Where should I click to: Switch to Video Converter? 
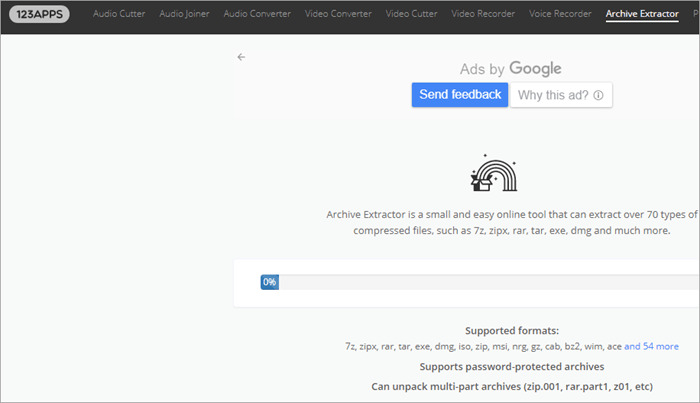337,15
